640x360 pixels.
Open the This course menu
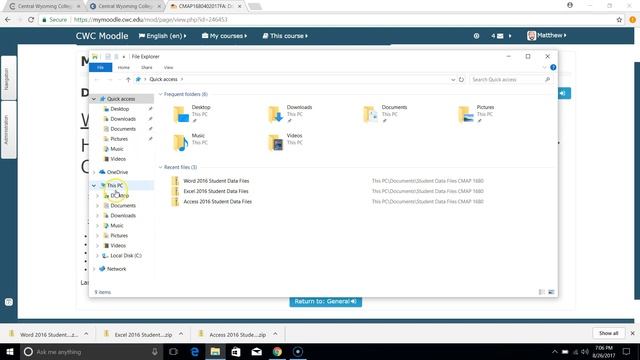pos(285,36)
